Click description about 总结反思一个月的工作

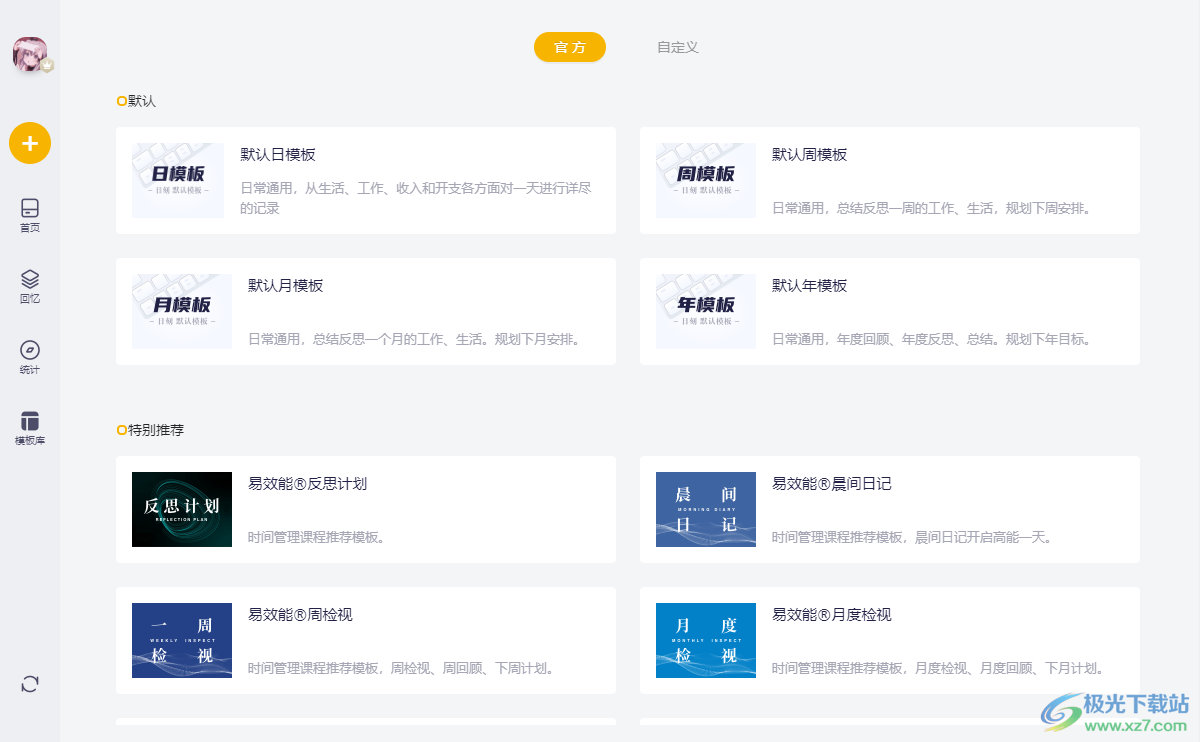coord(415,339)
